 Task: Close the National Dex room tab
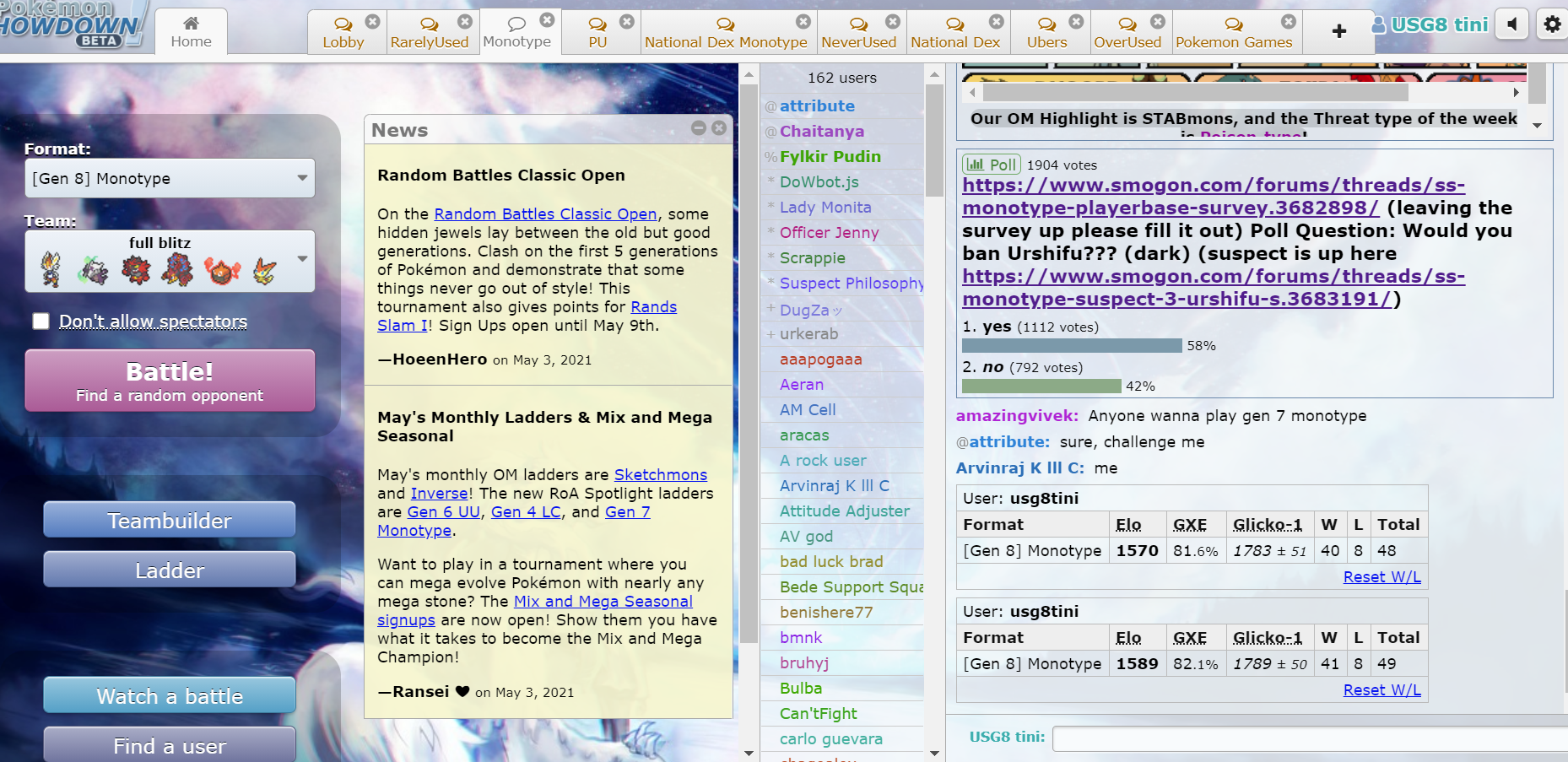click(x=997, y=21)
